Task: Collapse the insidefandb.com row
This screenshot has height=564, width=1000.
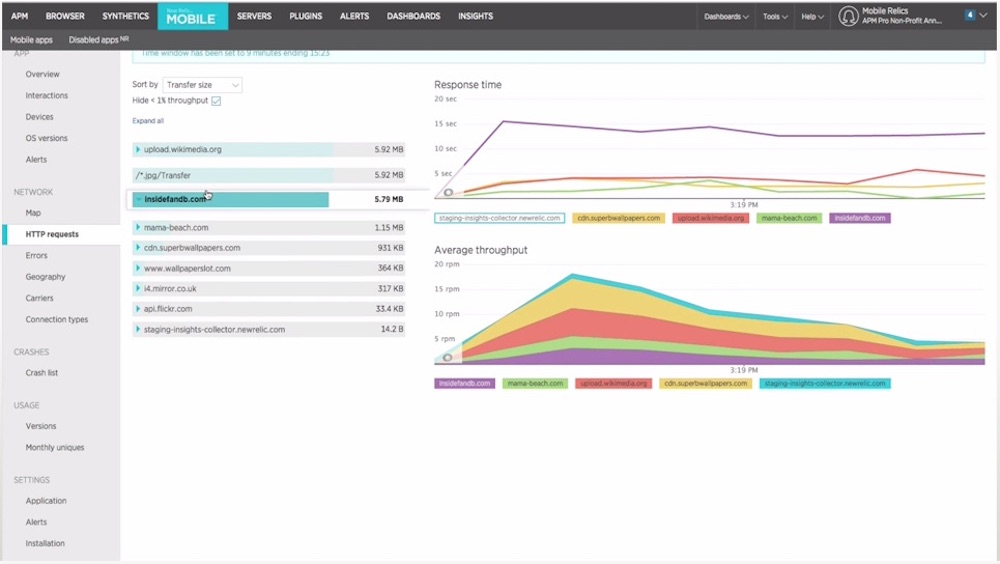Action: pyautogui.click(x=138, y=200)
